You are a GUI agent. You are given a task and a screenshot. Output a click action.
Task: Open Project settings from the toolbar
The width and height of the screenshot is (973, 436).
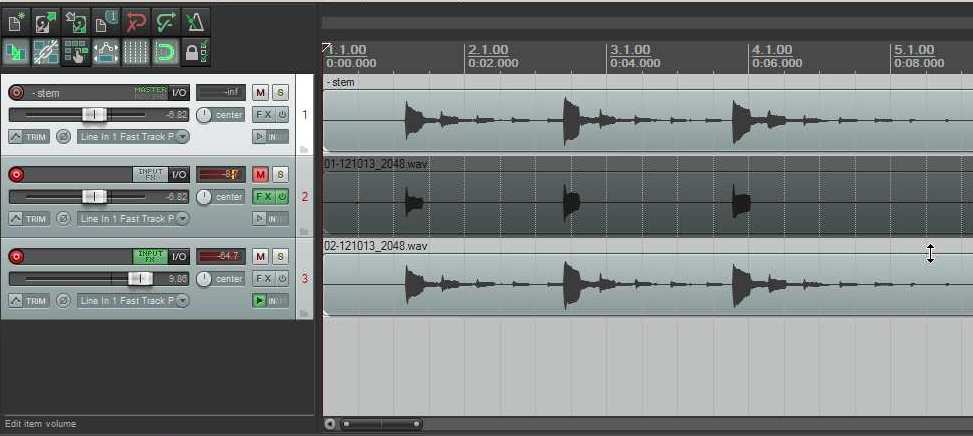pyautogui.click(x=105, y=22)
